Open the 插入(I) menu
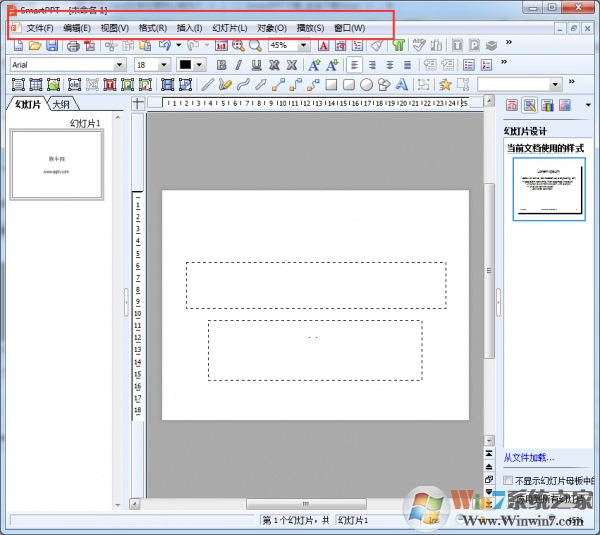The width and height of the screenshot is (600, 535). point(189,28)
